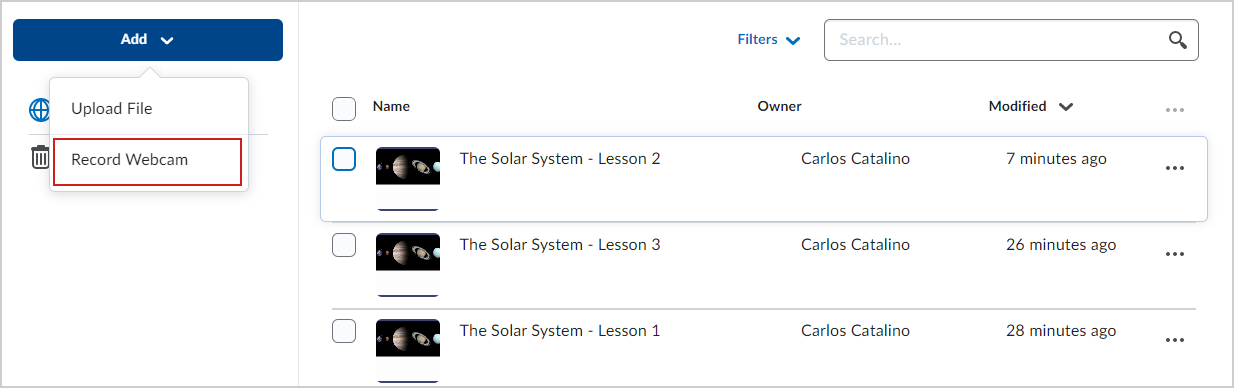Expand the Filters dropdown
Viewport: 1234px width, 388px height.
tap(769, 40)
